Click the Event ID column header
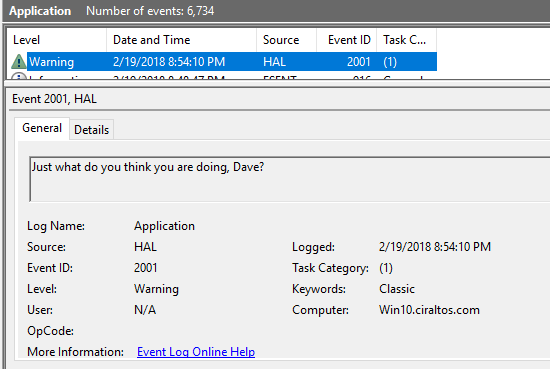The width and height of the screenshot is (550, 369). point(347,40)
